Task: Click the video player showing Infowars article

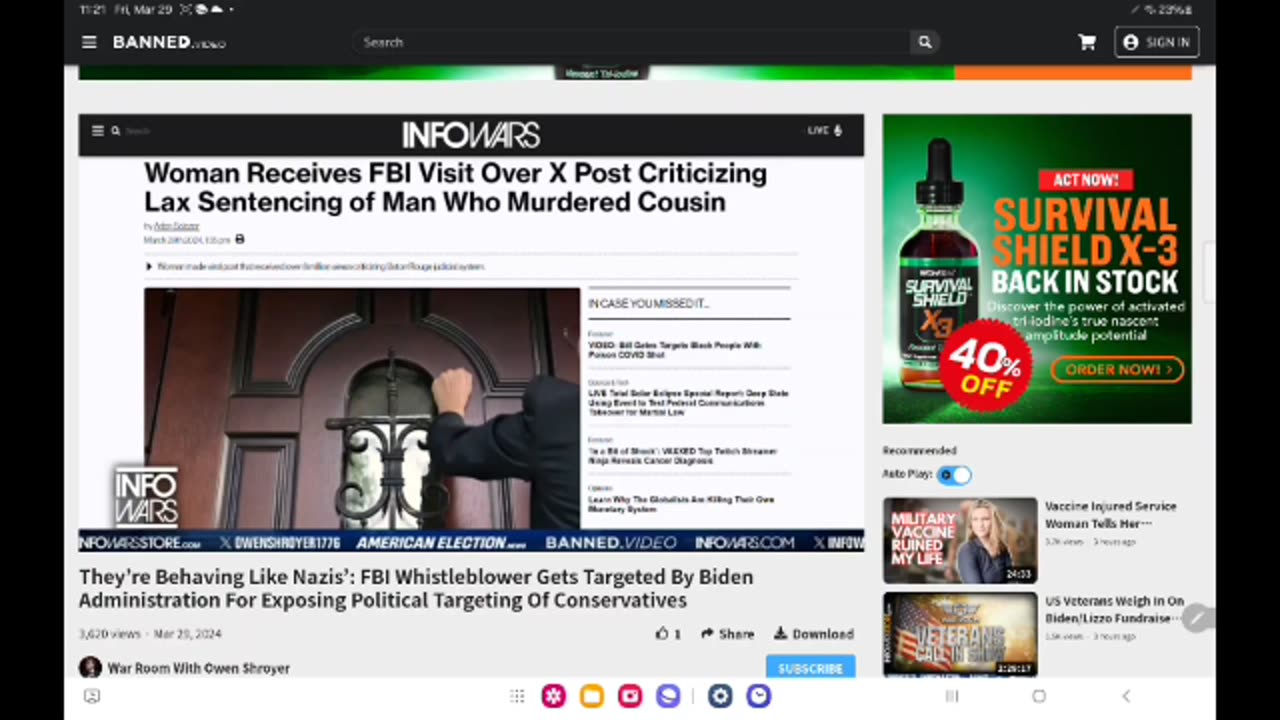Action: click(471, 333)
